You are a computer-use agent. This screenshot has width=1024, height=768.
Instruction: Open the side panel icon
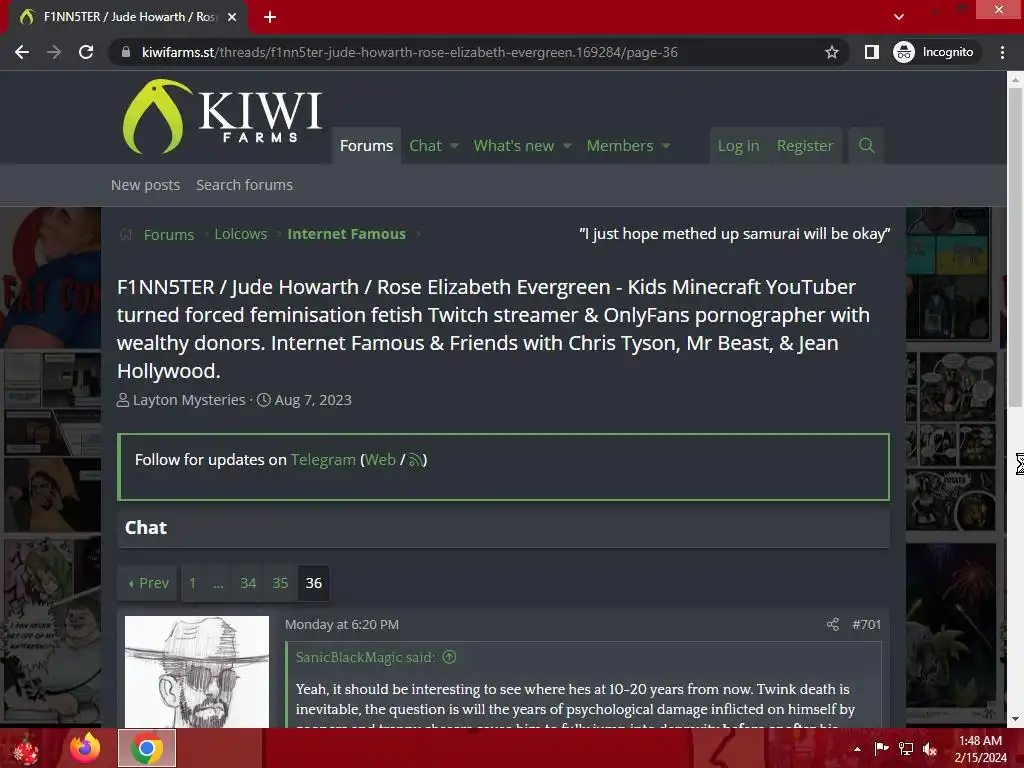click(x=871, y=52)
